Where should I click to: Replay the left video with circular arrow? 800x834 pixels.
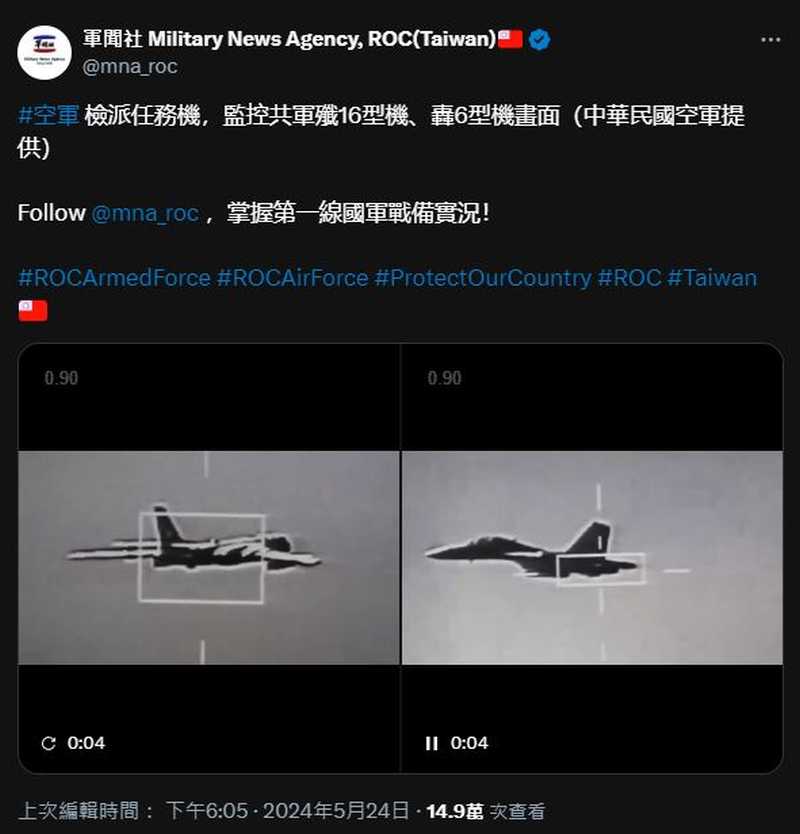[48, 743]
